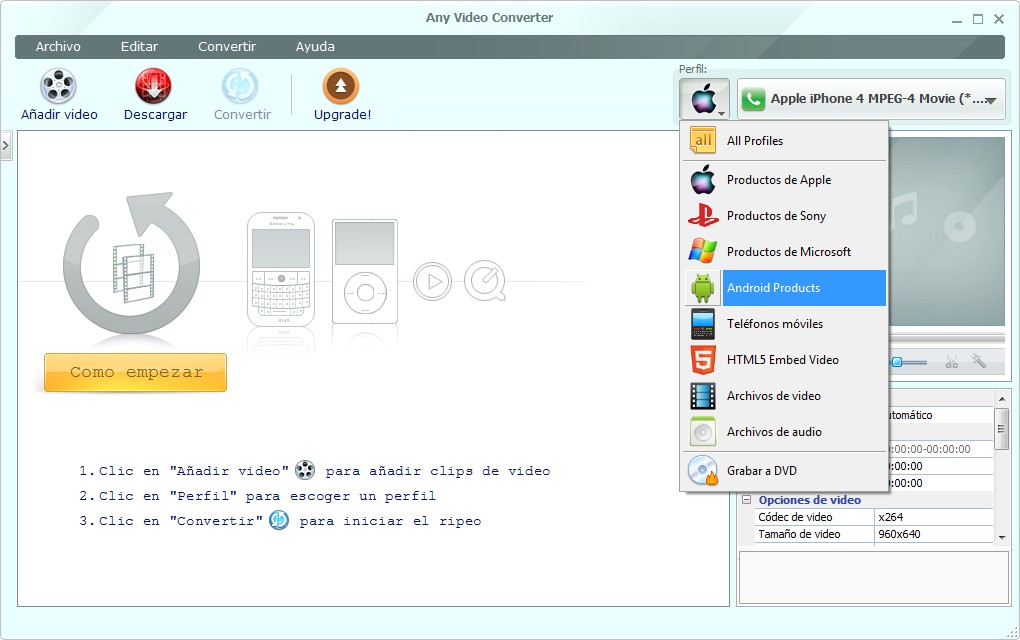
Task: Click the Apple logo beside Productos de Apple
Action: pos(703,180)
